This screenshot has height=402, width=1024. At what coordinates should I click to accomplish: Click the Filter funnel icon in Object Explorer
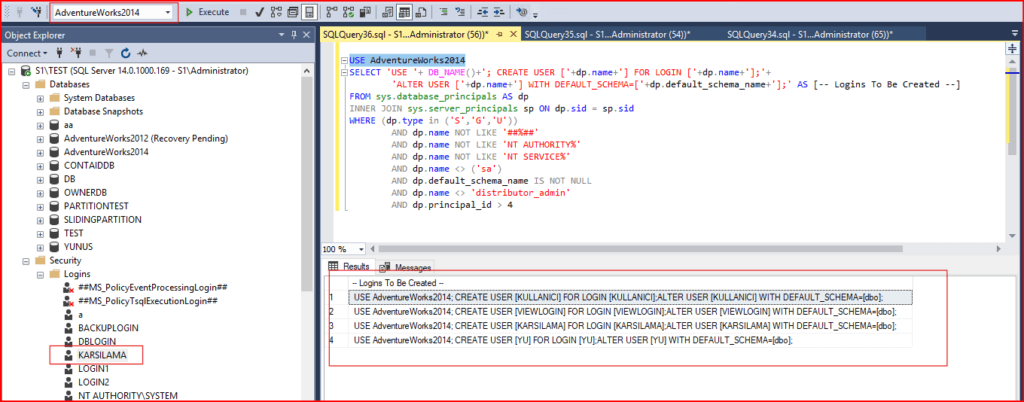tap(108, 52)
